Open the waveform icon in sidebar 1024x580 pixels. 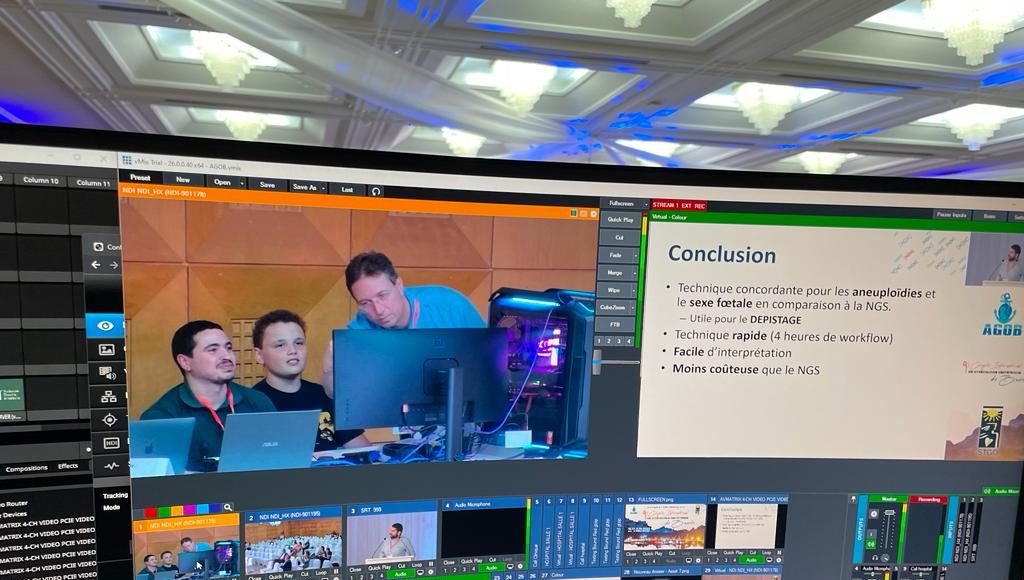click(x=111, y=466)
